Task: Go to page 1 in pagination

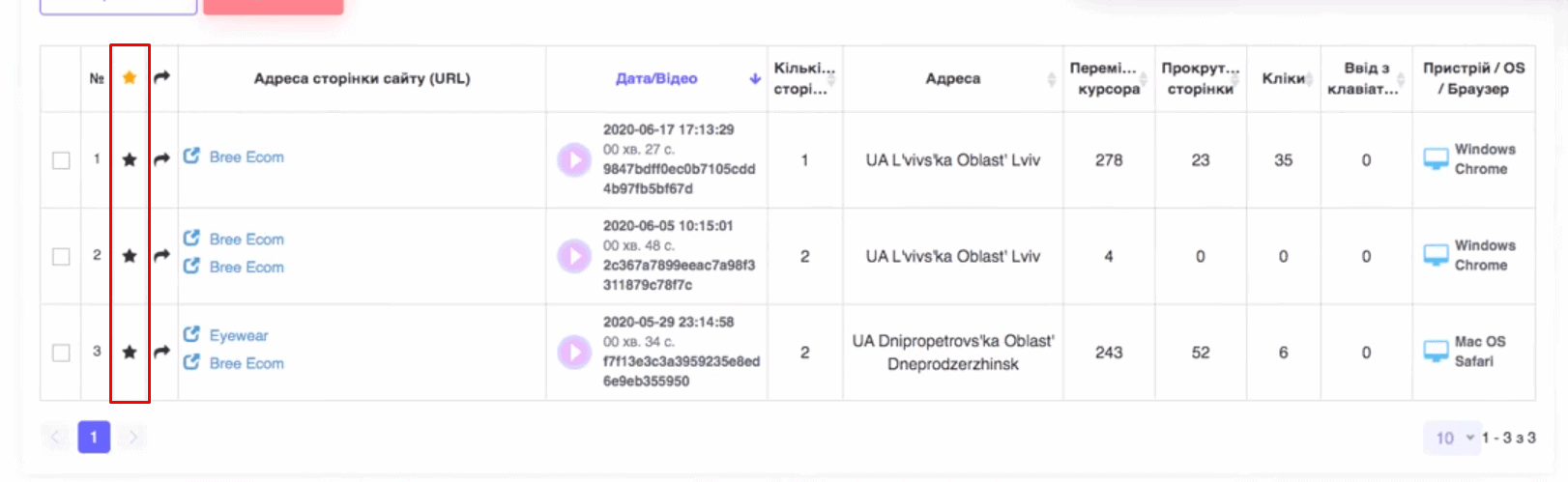Action: coord(94,438)
